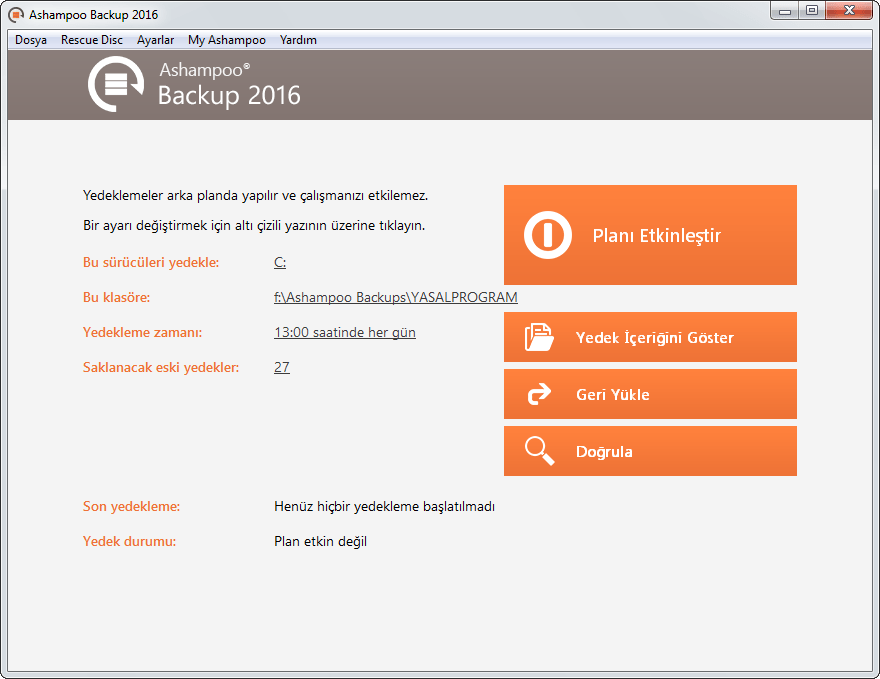
Task: Edit the Ashampoo Backups destination folder path
Action: point(395,298)
